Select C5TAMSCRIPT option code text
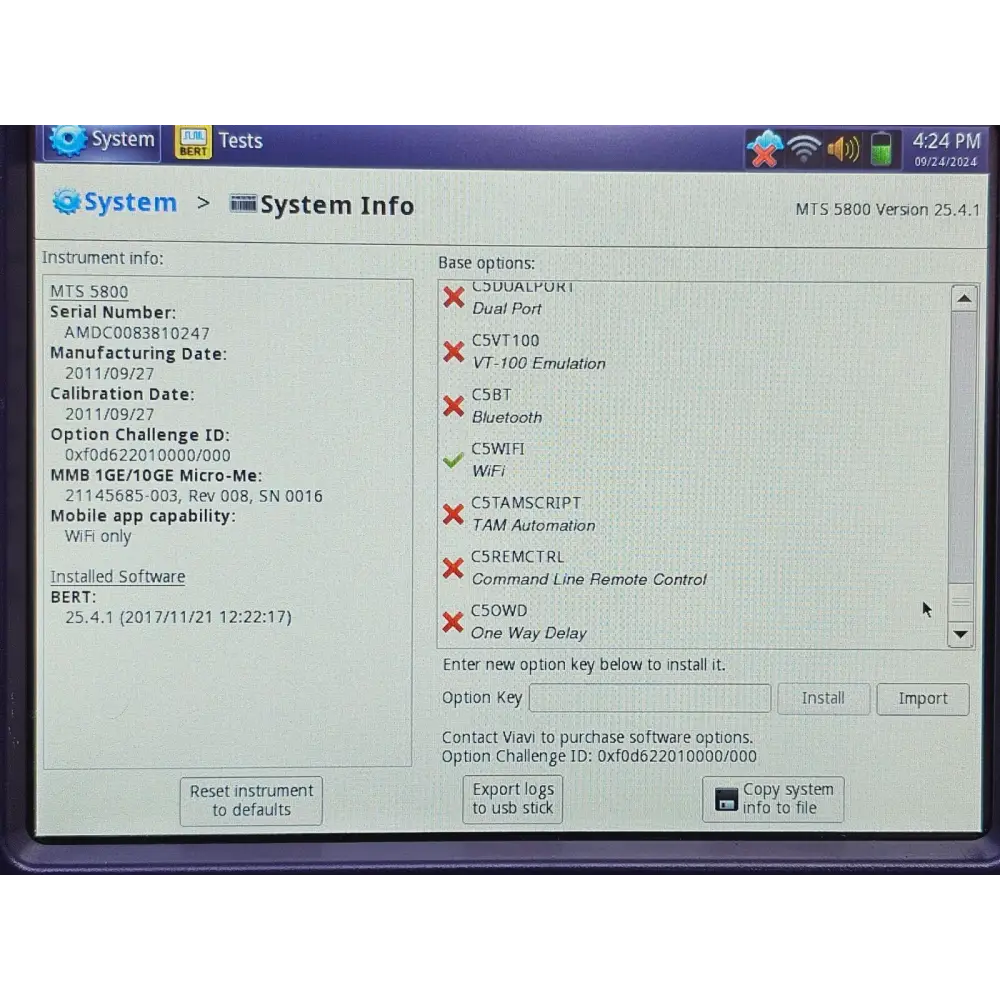This screenshot has height=1000, width=1000. (526, 503)
